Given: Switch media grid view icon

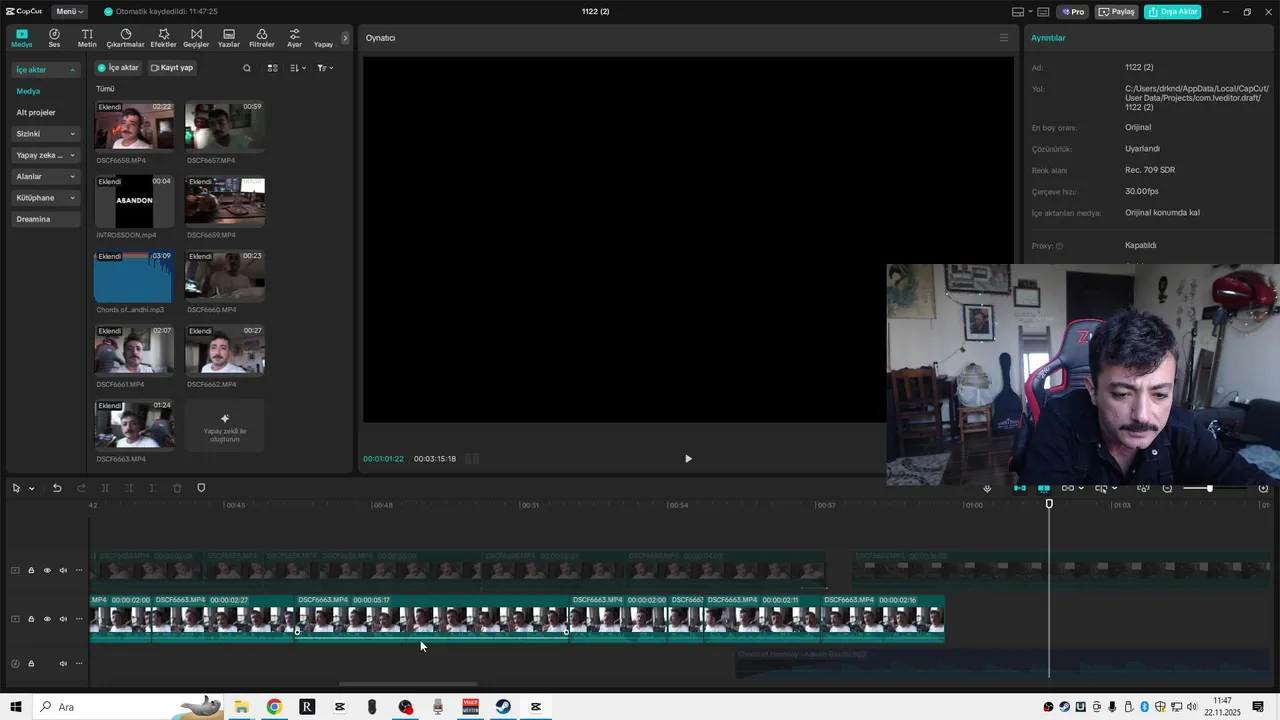Looking at the screenshot, I should [272, 68].
